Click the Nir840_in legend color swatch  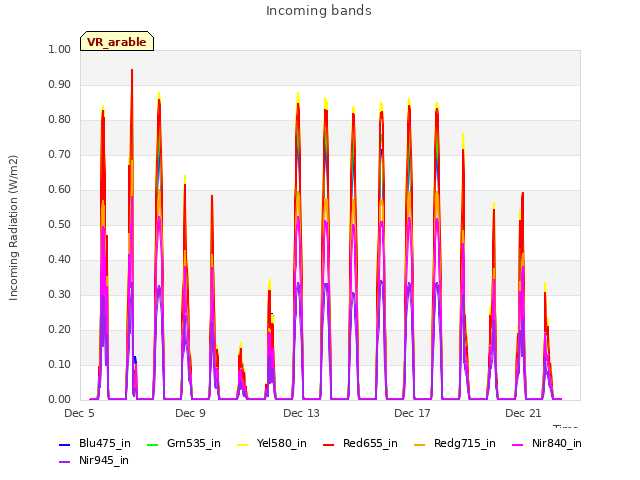coord(518,445)
